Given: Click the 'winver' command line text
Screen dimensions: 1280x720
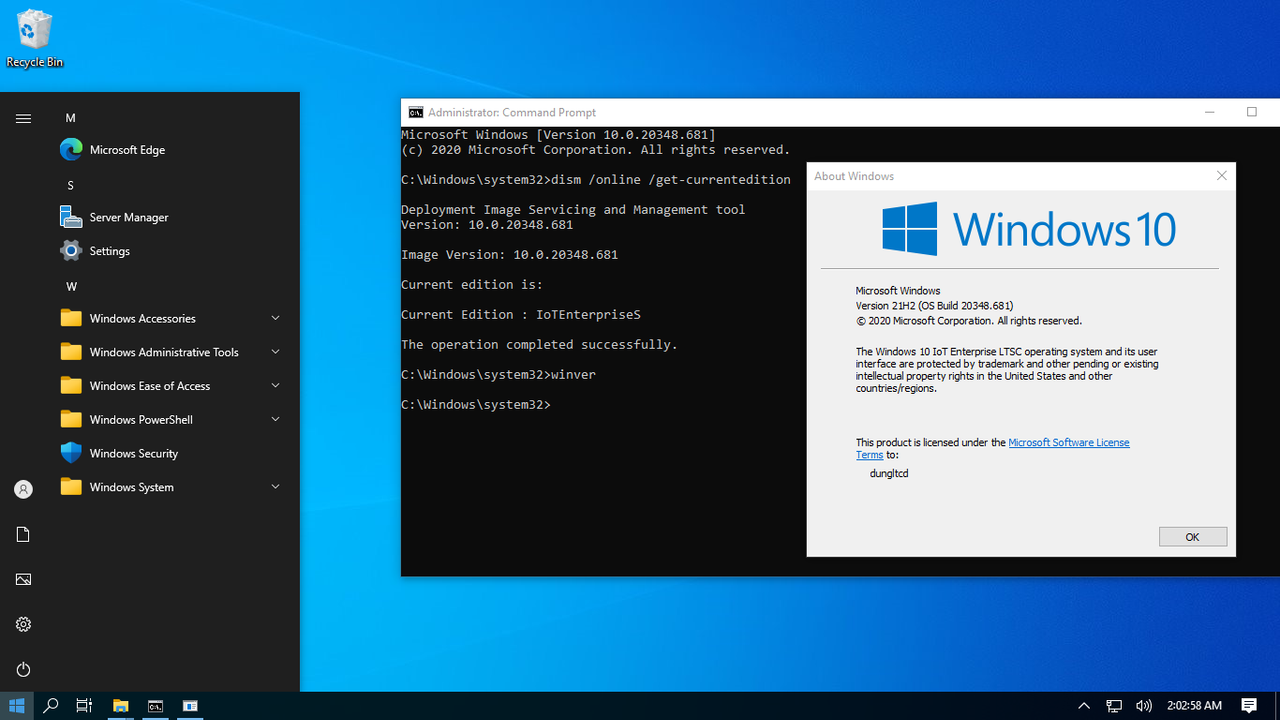Looking at the screenshot, I should coord(573,374).
